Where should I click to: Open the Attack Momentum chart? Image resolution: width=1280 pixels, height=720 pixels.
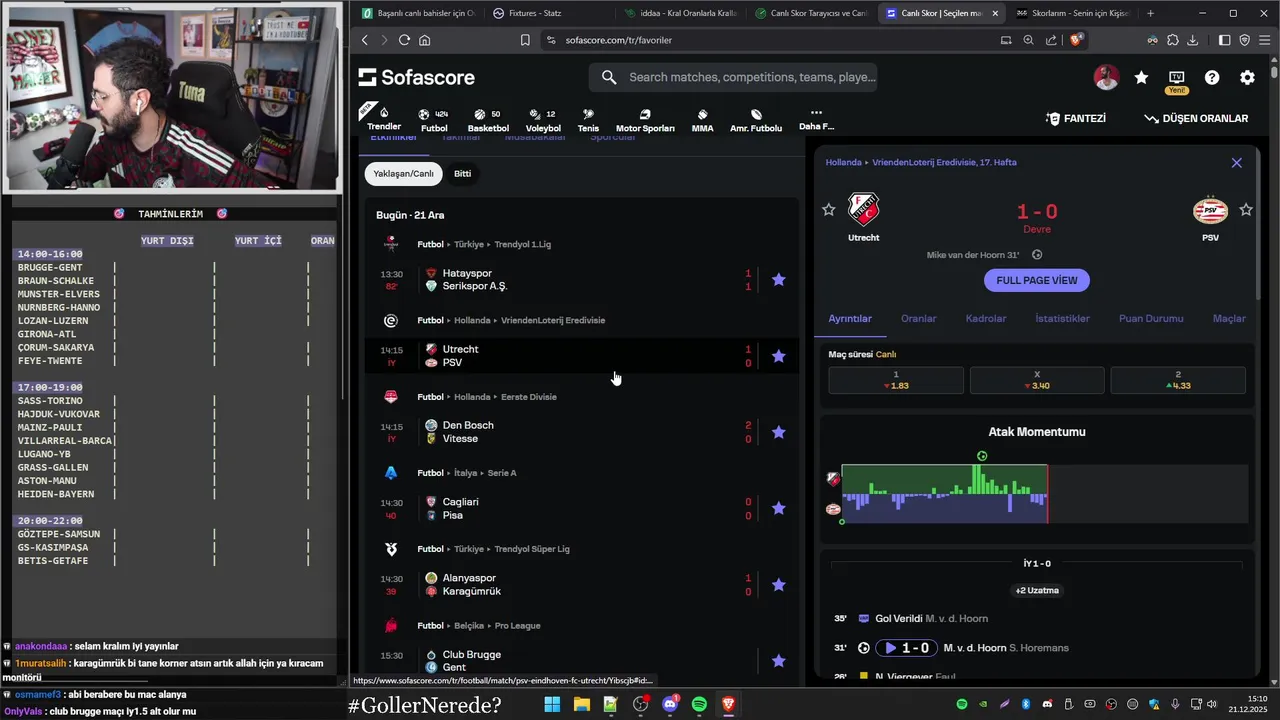click(1037, 494)
